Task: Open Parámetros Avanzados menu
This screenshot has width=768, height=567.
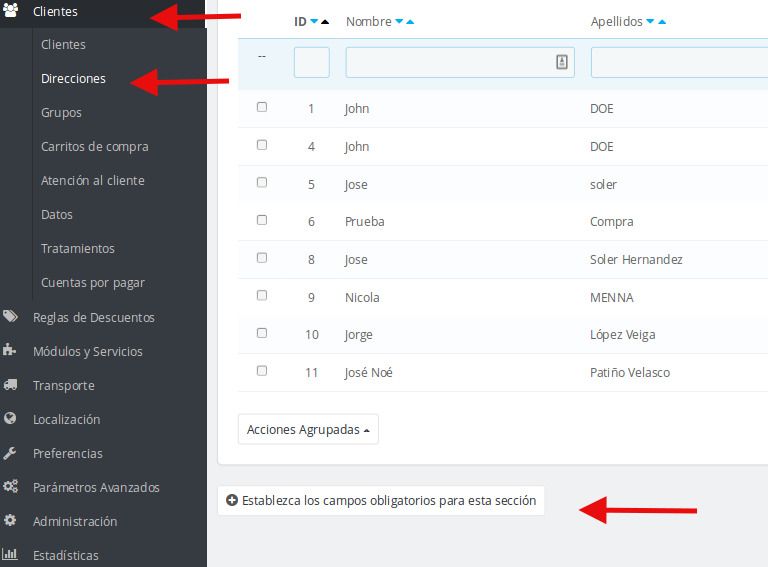Action: (x=96, y=487)
